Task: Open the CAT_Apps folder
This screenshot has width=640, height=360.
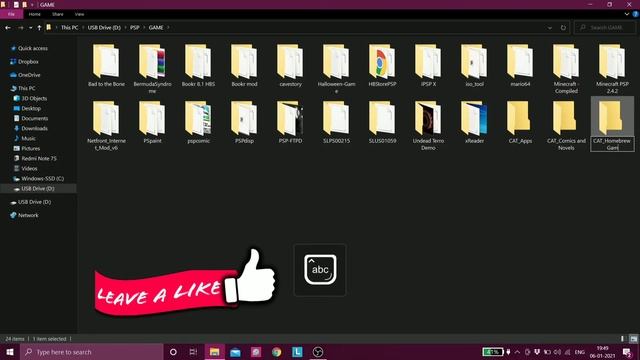Action: [x=520, y=122]
